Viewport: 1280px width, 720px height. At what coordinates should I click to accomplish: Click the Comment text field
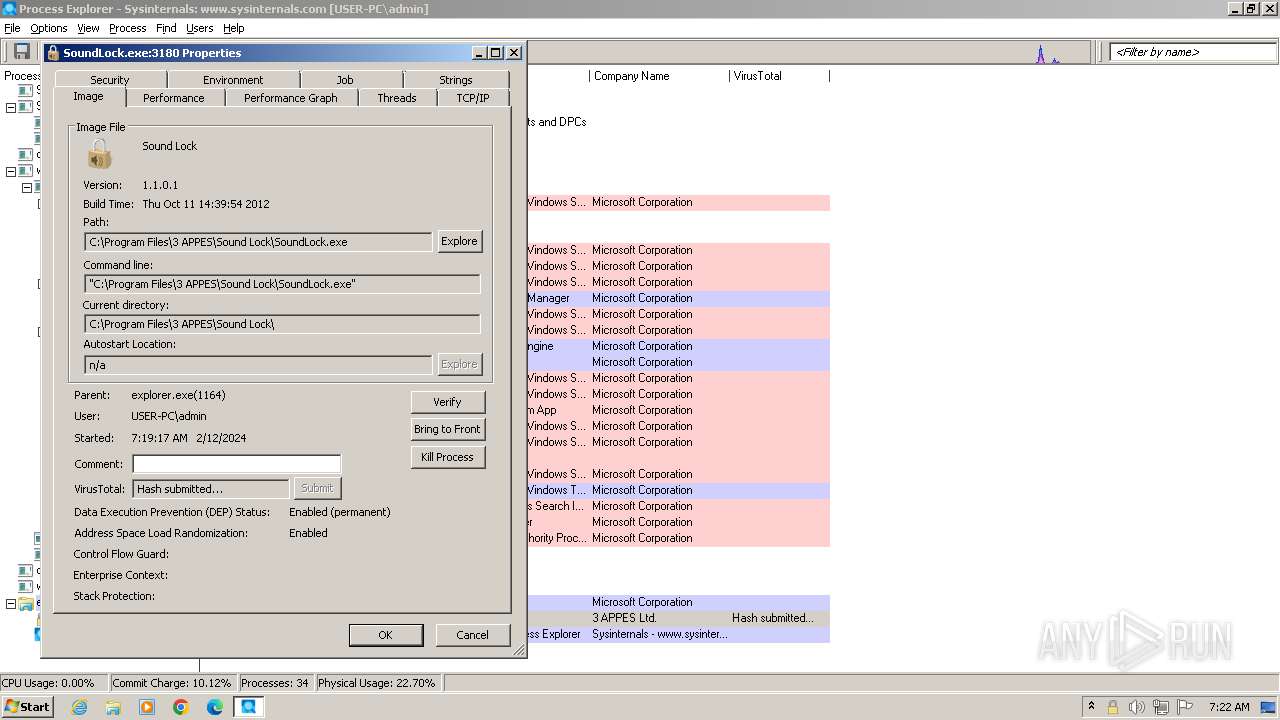[237, 464]
